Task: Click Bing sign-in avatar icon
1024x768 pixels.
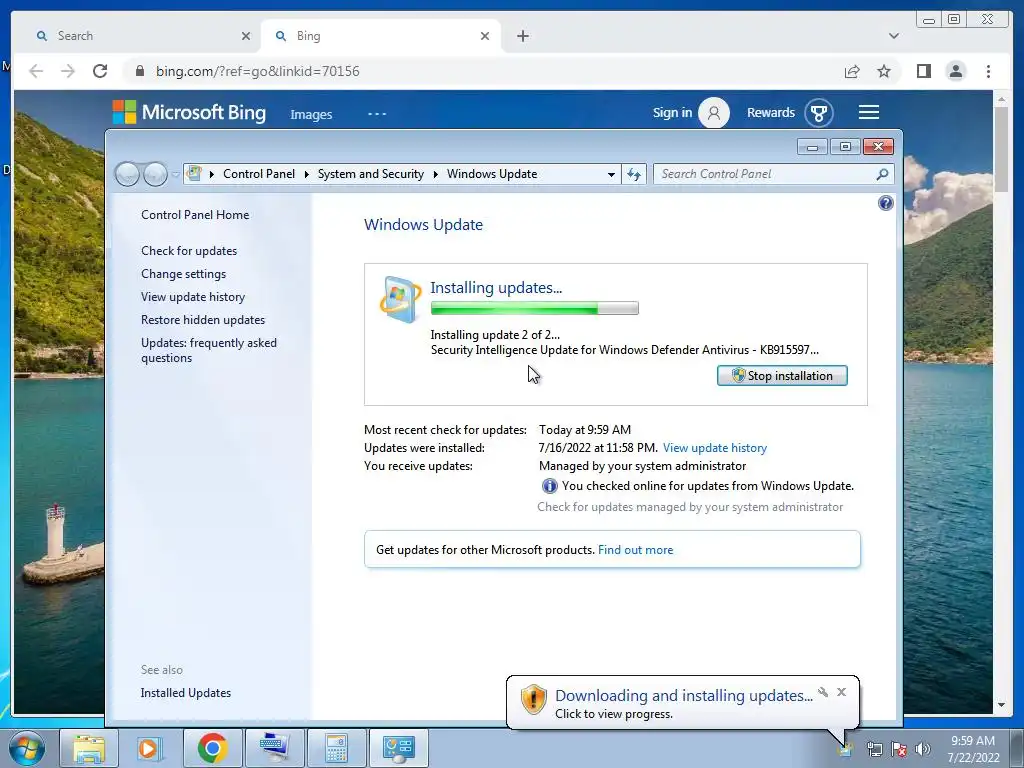Action: [714, 113]
